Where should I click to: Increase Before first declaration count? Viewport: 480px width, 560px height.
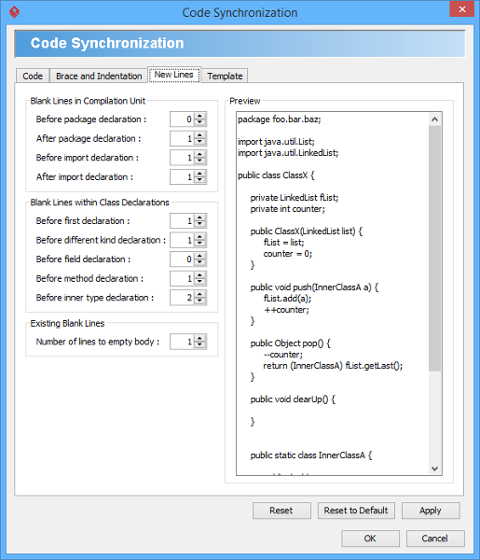point(200,217)
